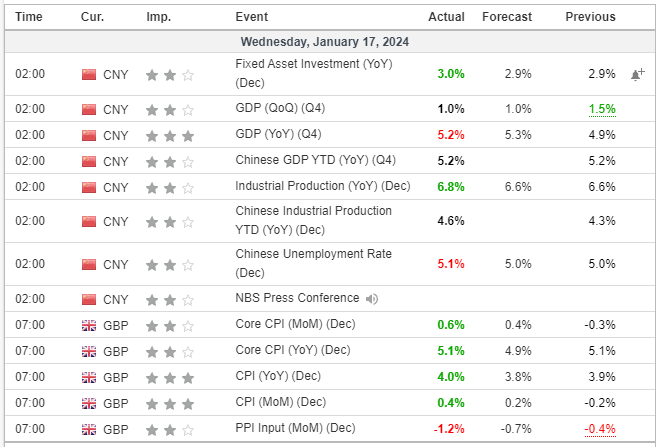The width and height of the screenshot is (661, 447).
Task: Click the alert bell icon for Fixed Asset Investment
Action: 638,74
